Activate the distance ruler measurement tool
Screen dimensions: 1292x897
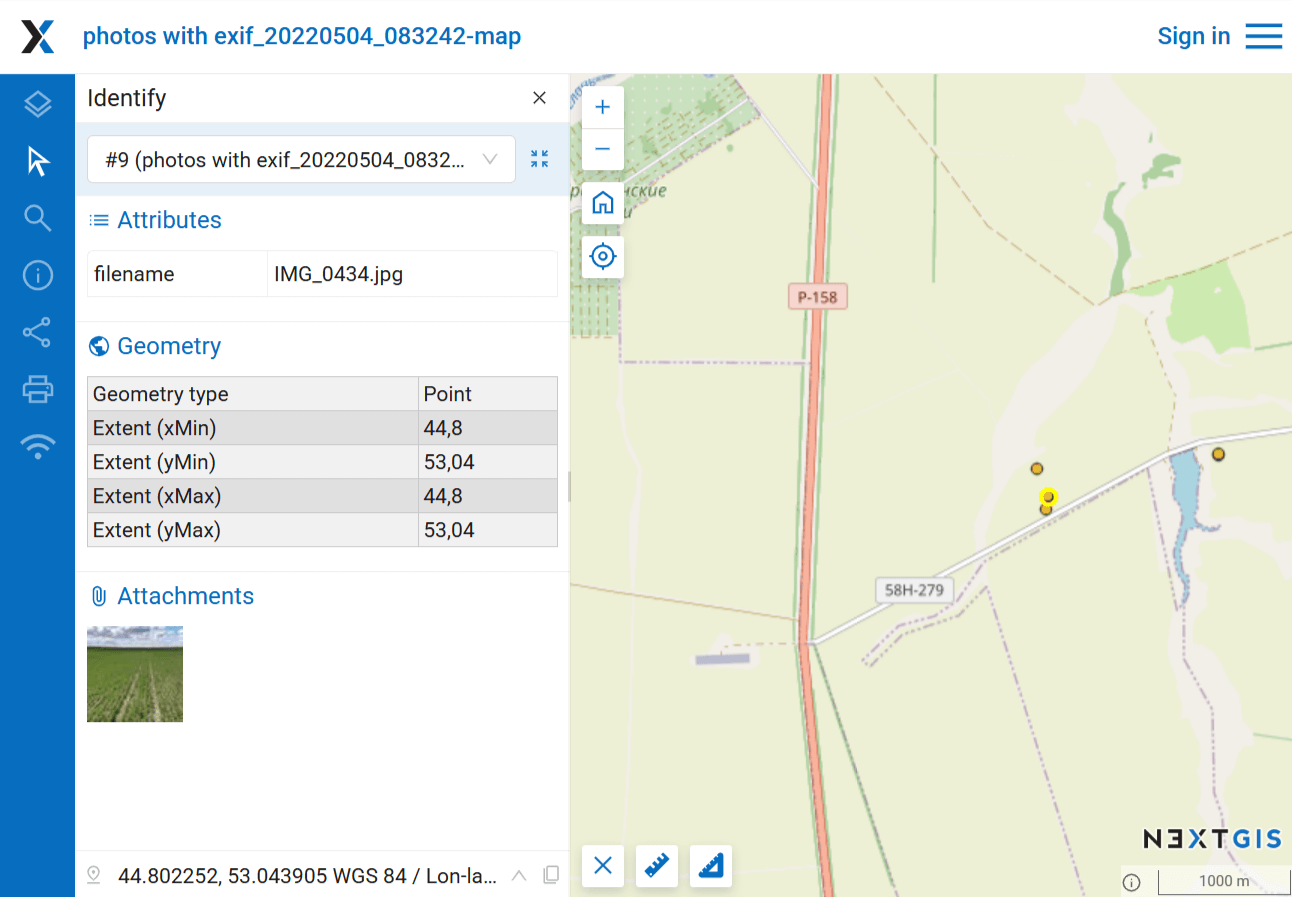(657, 866)
